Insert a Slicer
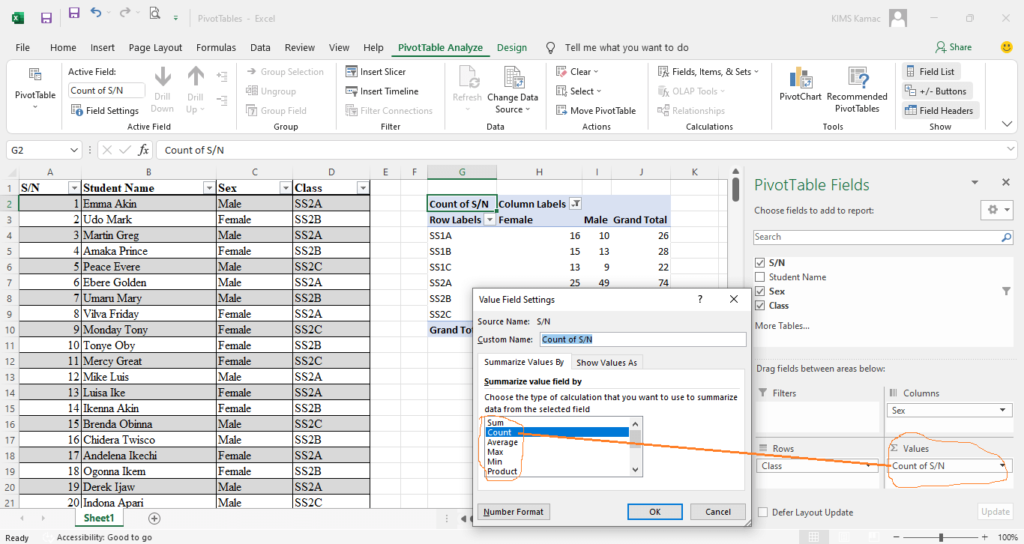The width and height of the screenshot is (1024, 544). (376, 72)
